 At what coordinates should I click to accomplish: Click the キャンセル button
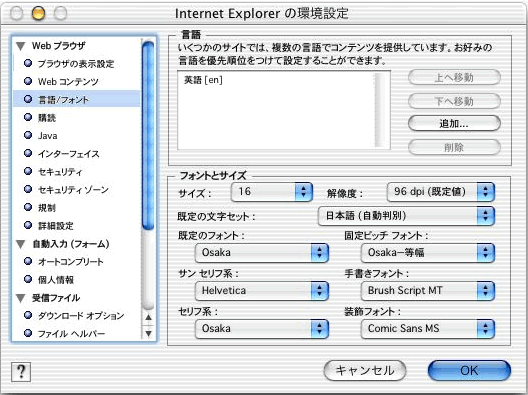click(x=365, y=371)
